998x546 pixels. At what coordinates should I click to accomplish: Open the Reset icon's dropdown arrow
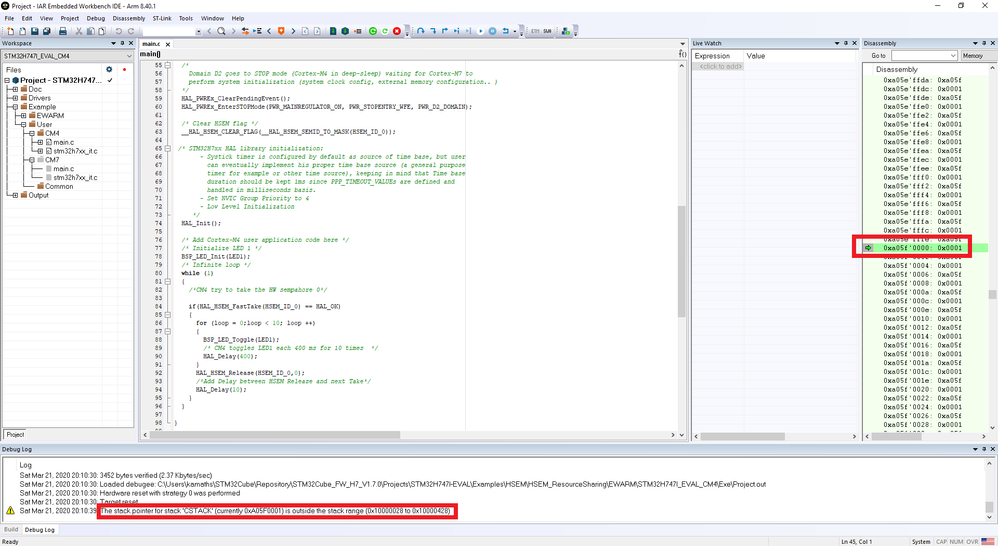pos(514,31)
